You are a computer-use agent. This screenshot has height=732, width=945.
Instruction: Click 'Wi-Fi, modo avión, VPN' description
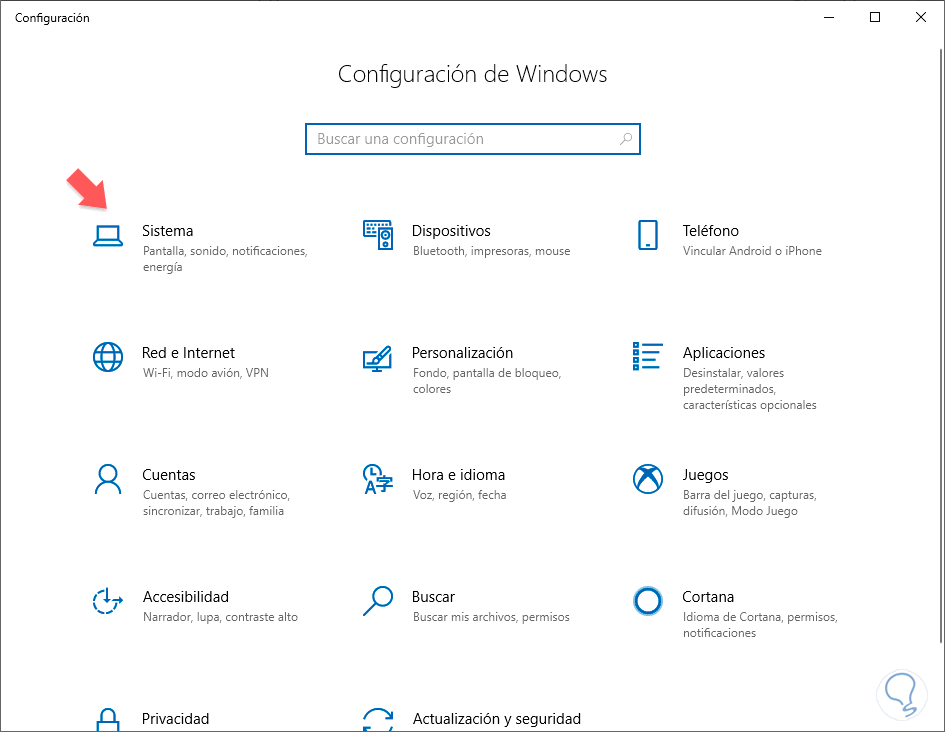(x=206, y=373)
